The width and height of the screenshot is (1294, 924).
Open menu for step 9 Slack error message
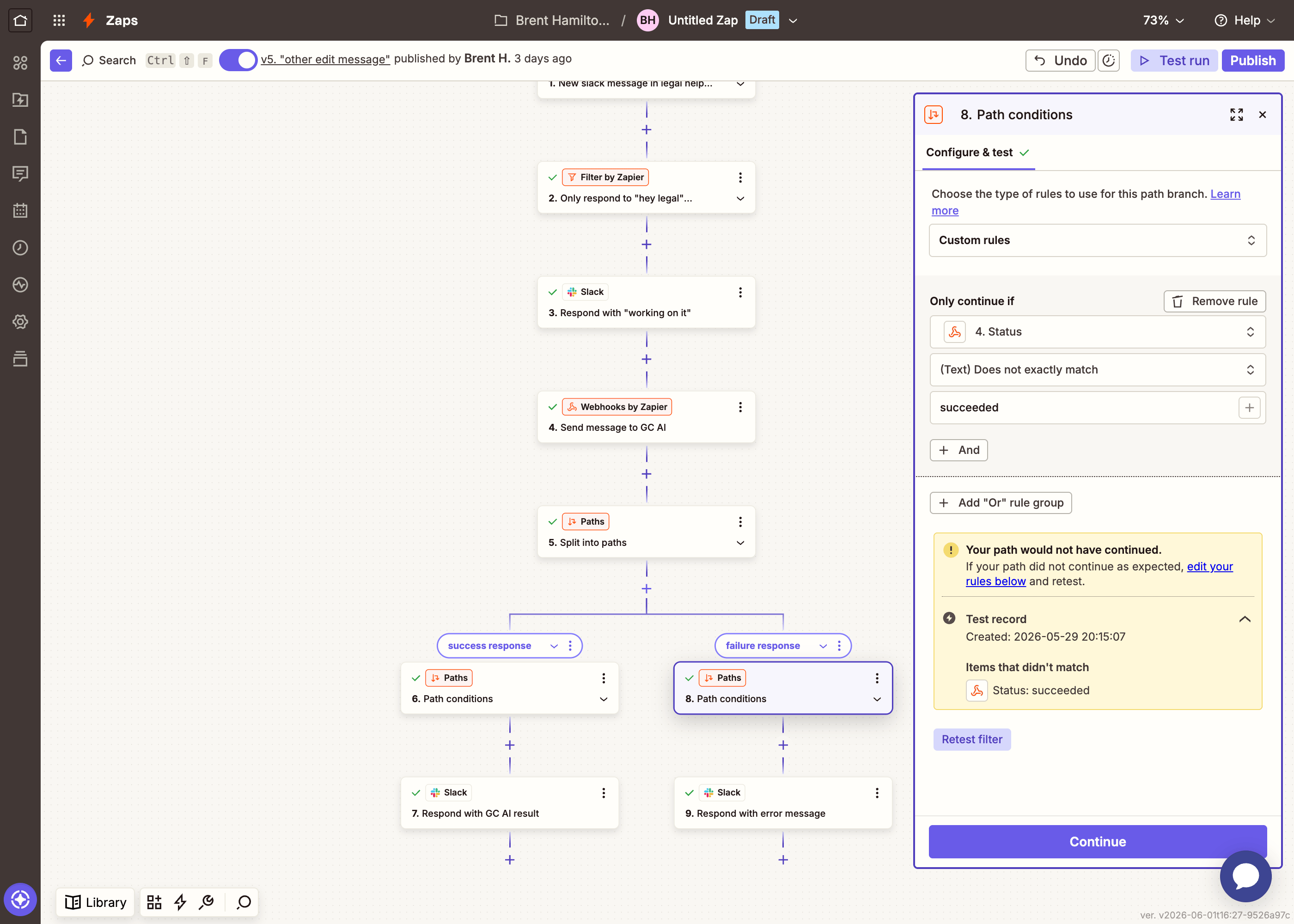pos(877,793)
